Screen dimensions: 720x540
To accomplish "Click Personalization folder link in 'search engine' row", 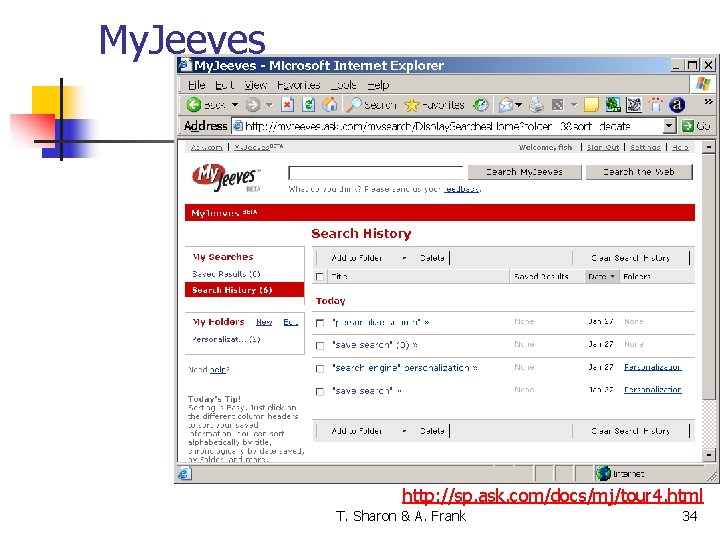I will (x=652, y=367).
